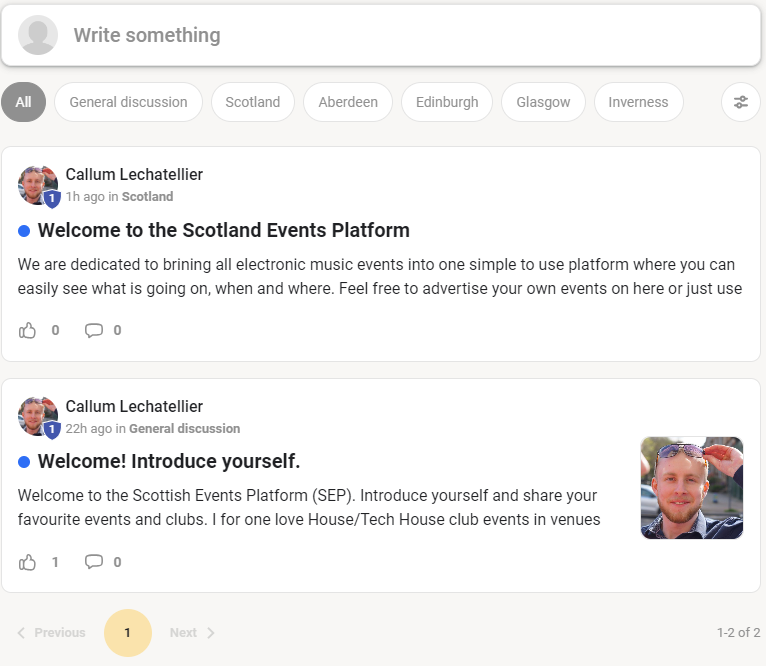Open the photo thumbnail in second post

click(691, 488)
